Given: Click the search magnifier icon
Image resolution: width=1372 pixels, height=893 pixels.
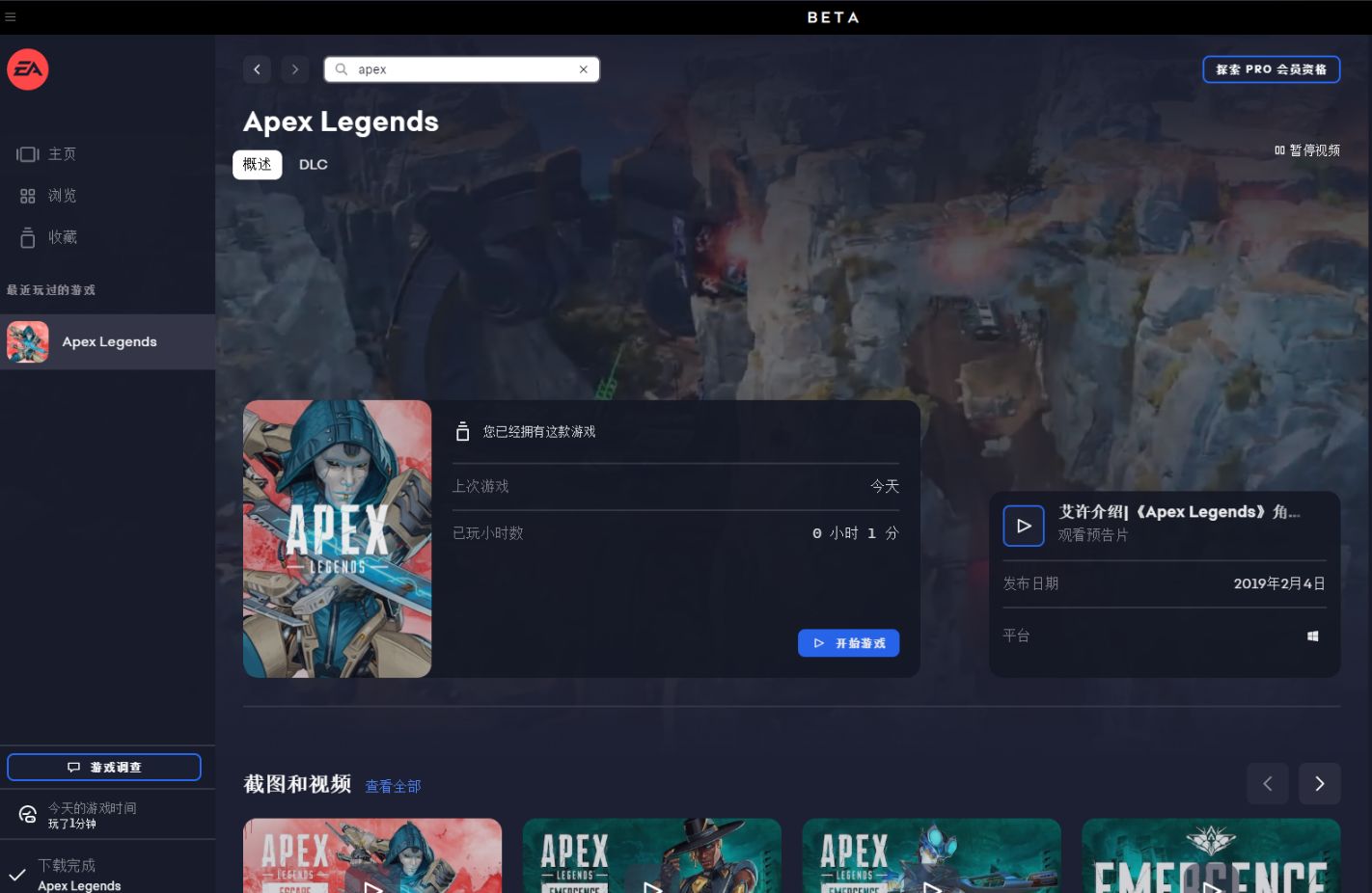Looking at the screenshot, I should 342,69.
